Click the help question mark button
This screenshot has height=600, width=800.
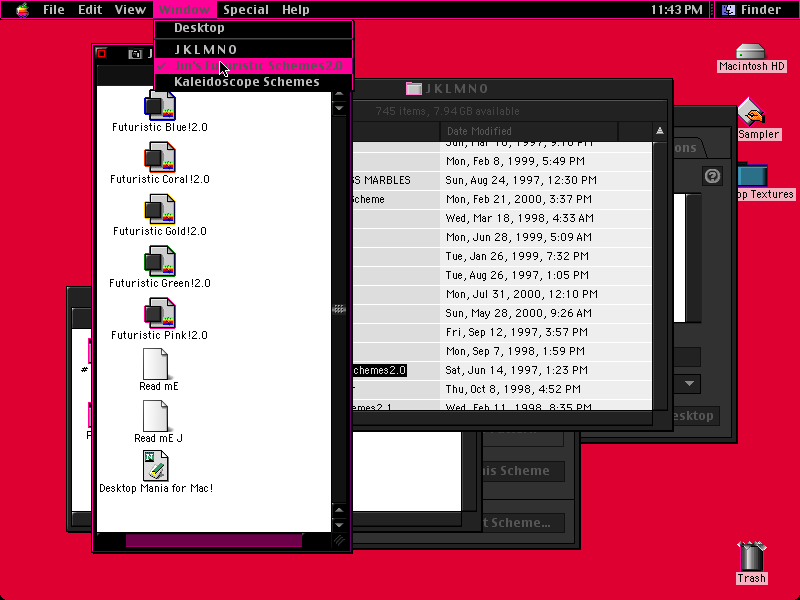click(712, 176)
